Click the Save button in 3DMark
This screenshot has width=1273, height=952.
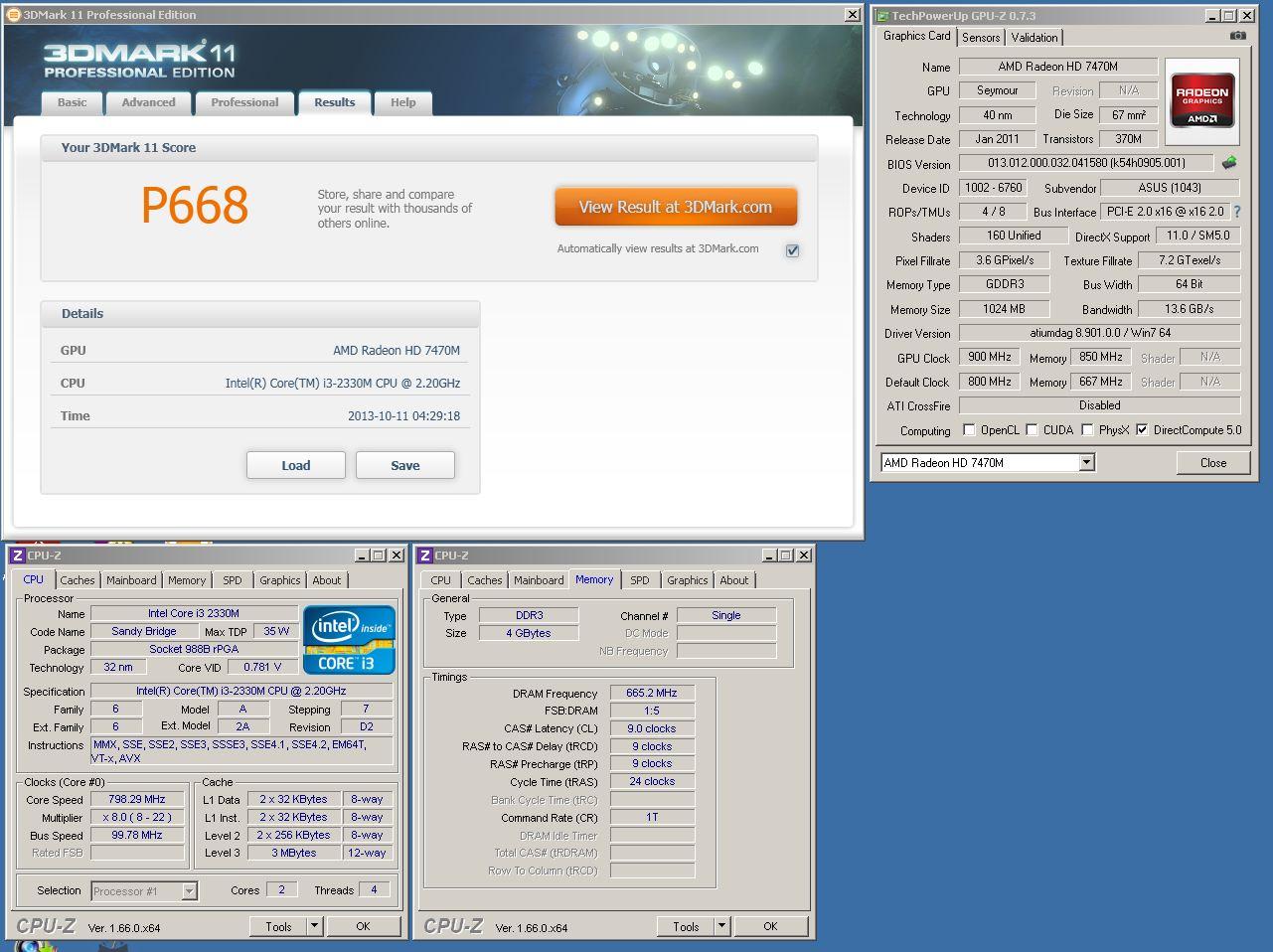405,465
